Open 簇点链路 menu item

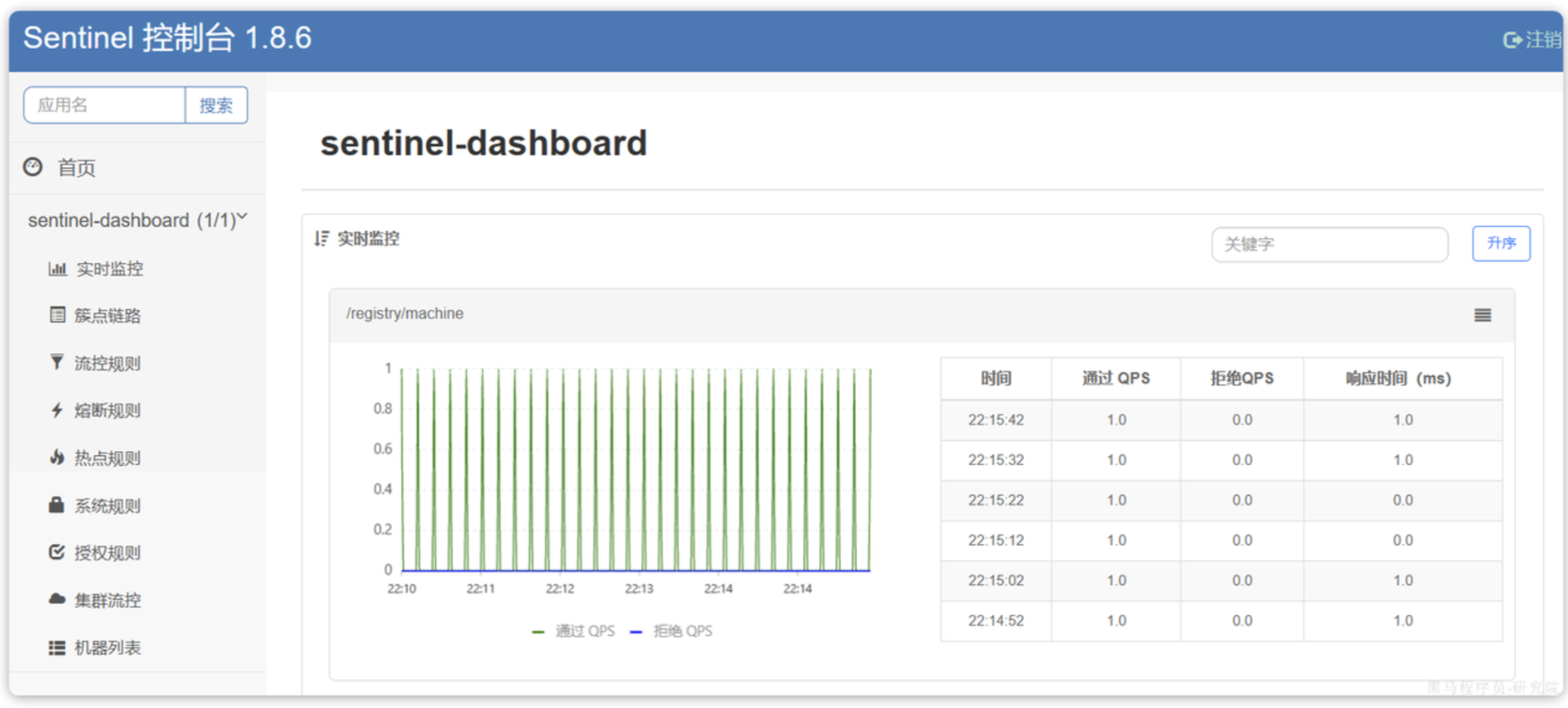108,316
